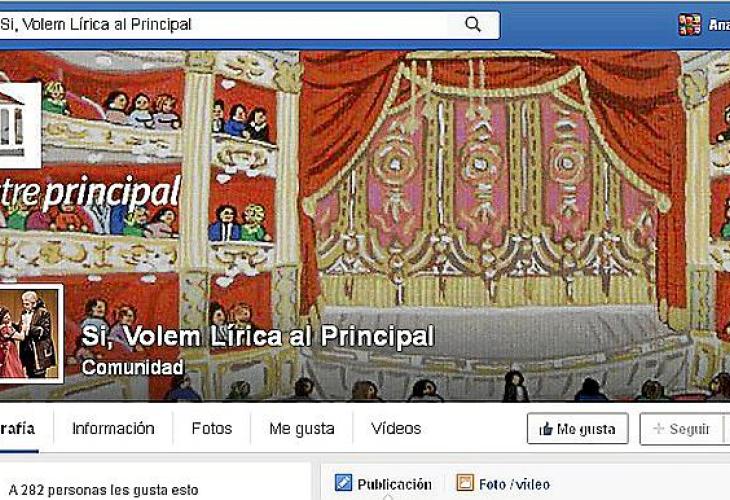Click the pencil Publicación icon
This screenshot has width=730, height=500.
click(x=344, y=483)
